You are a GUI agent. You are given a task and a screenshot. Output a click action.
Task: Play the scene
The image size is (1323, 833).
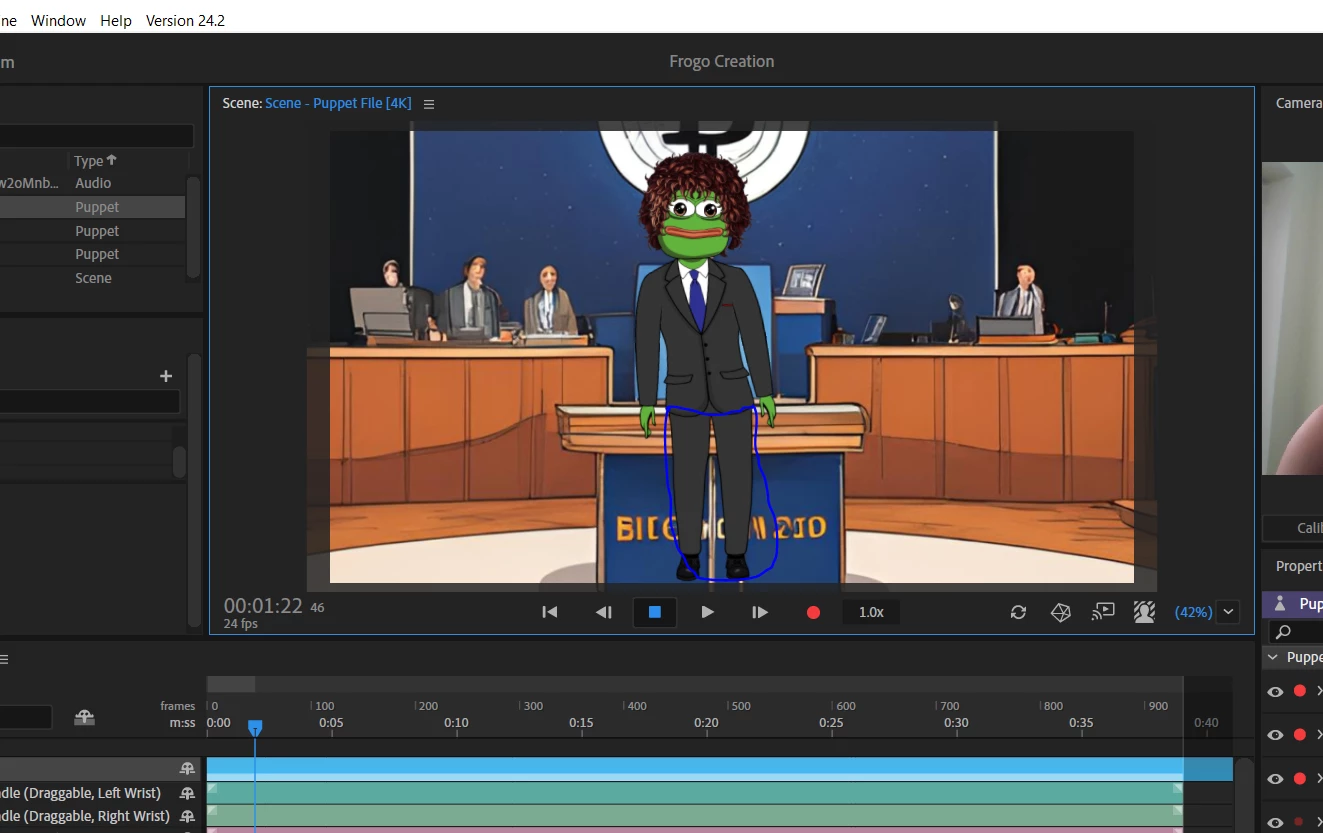(708, 612)
